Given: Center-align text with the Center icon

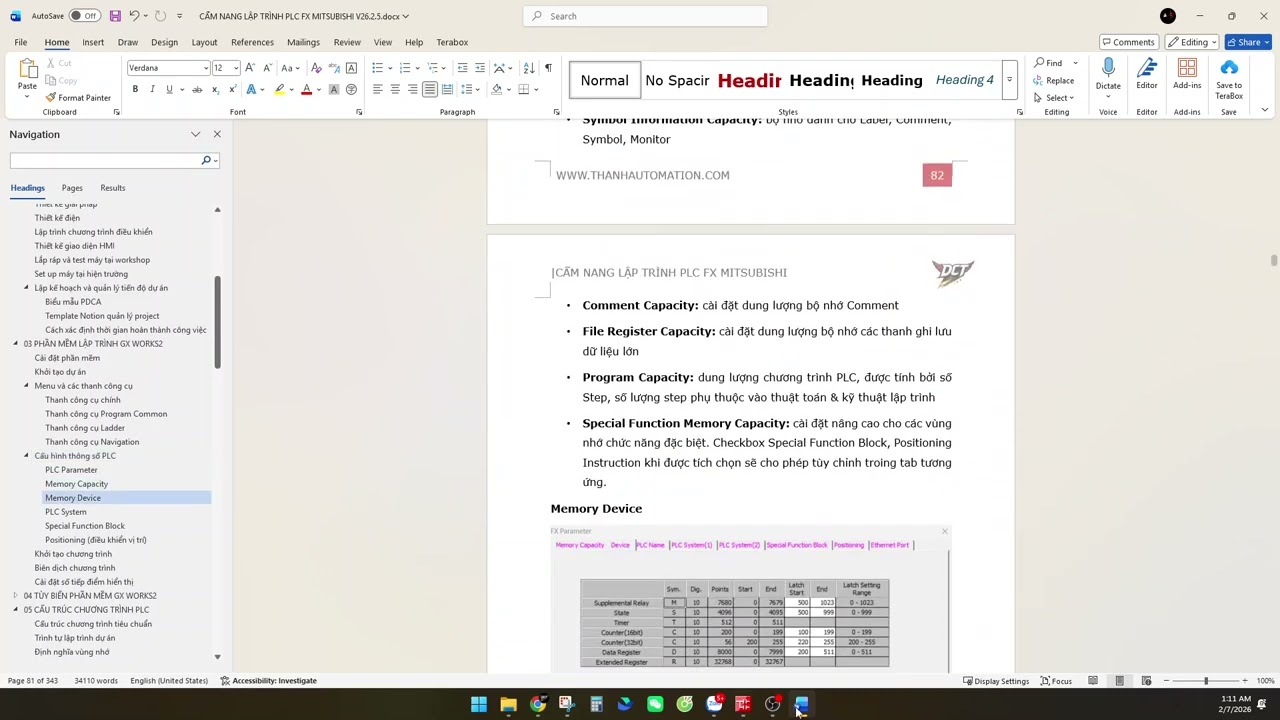Looking at the screenshot, I should 395,90.
